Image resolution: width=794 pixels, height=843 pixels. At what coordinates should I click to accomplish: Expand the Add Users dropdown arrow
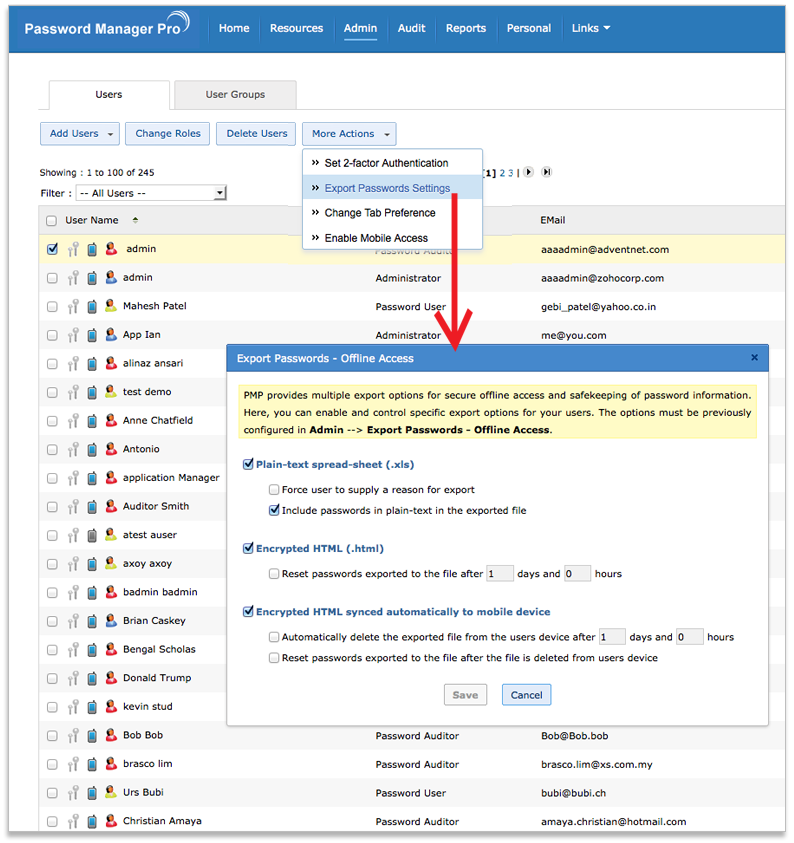110,134
